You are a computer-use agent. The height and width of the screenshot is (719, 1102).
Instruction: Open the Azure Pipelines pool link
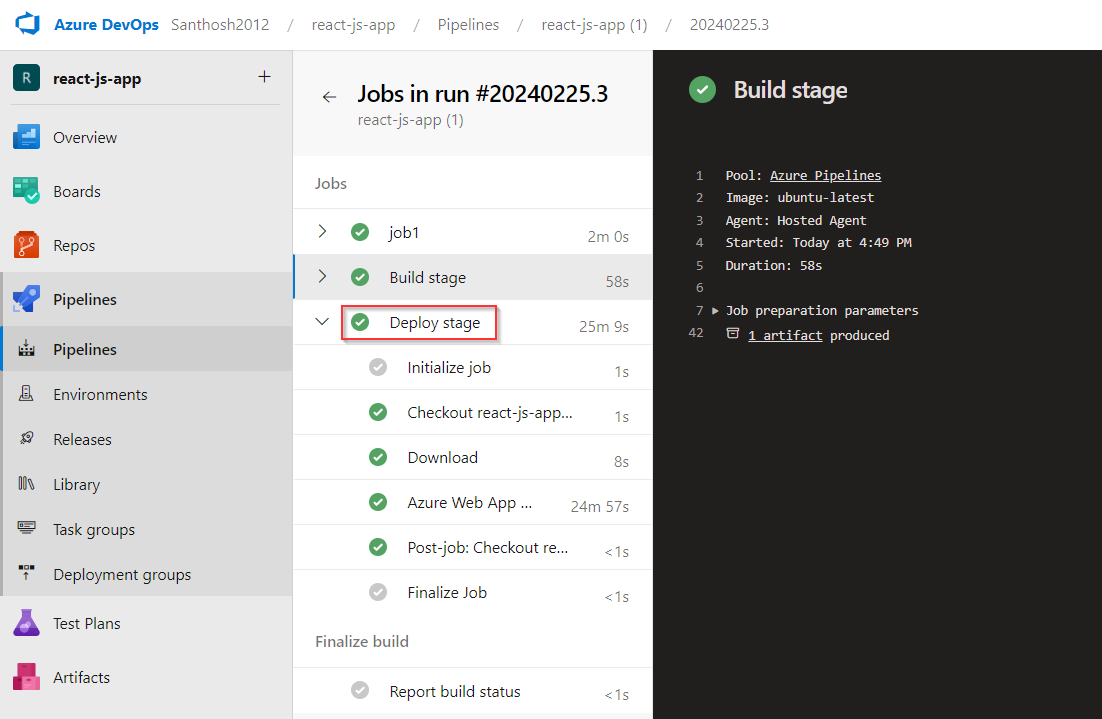point(825,175)
